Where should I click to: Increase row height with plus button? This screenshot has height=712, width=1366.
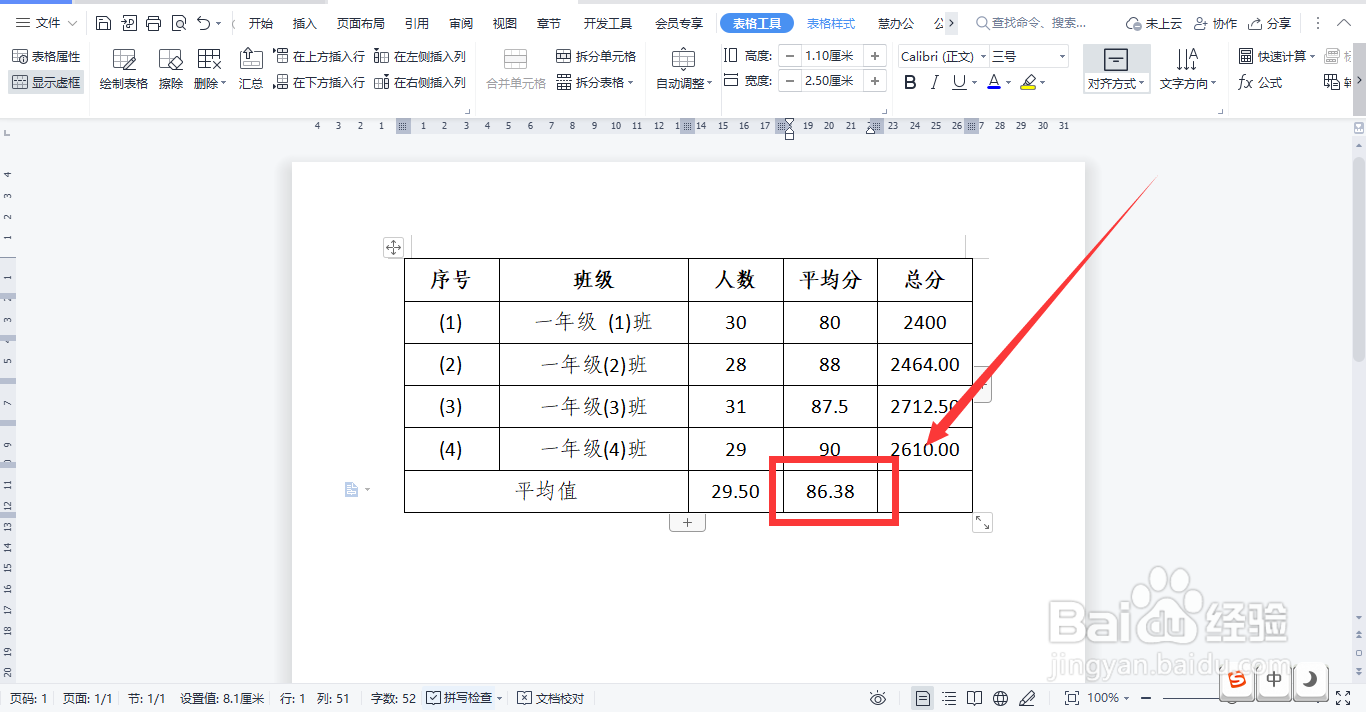pyautogui.click(x=876, y=57)
